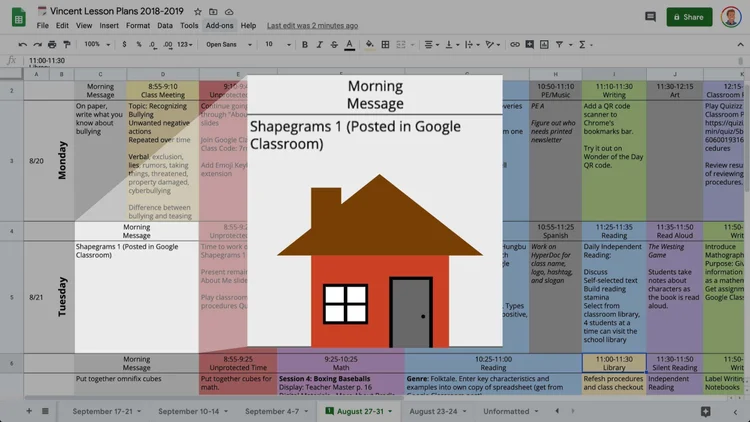Print the spreadsheet
This screenshot has height=422, width=750.
(x=52, y=44)
